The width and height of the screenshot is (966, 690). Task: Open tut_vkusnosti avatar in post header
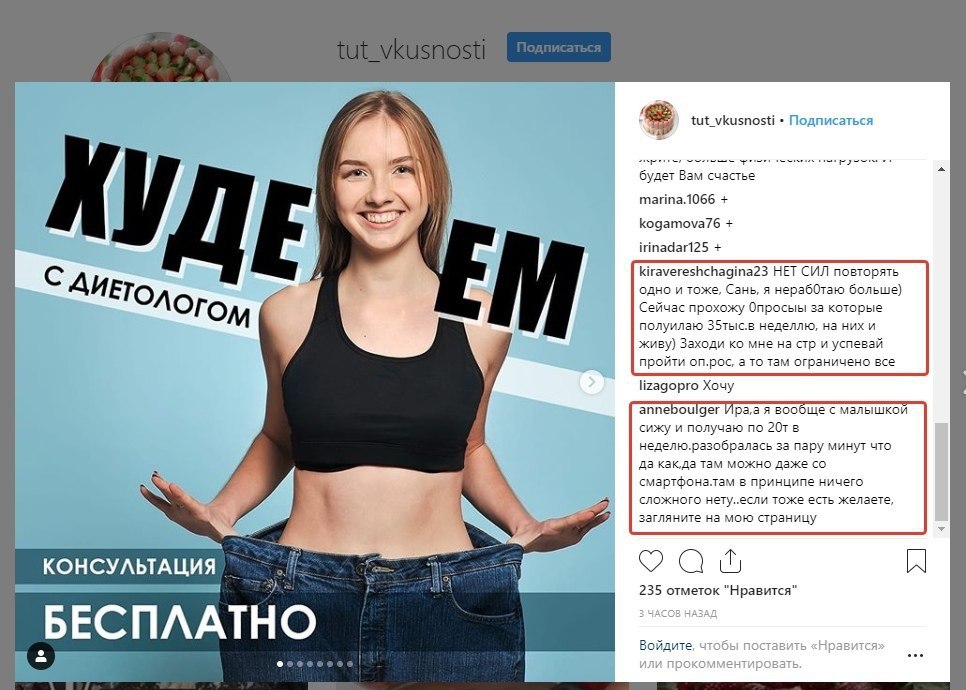pyautogui.click(x=659, y=120)
